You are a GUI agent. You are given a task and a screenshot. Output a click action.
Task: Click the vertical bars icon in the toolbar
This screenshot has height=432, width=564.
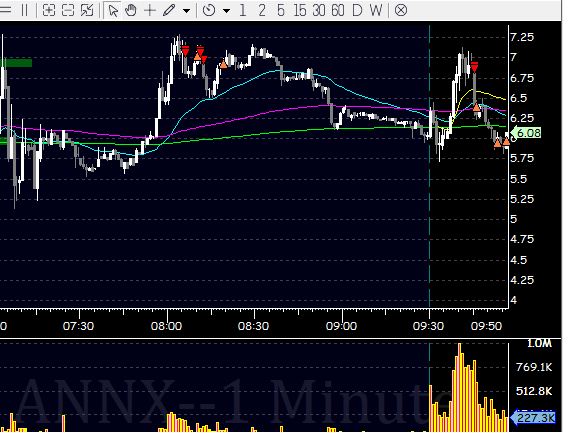(24, 10)
